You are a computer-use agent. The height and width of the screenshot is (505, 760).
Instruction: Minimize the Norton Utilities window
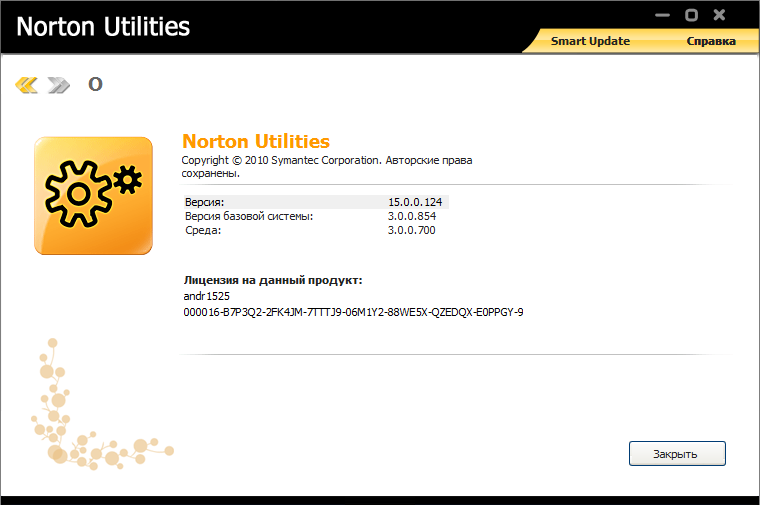pyautogui.click(x=662, y=15)
